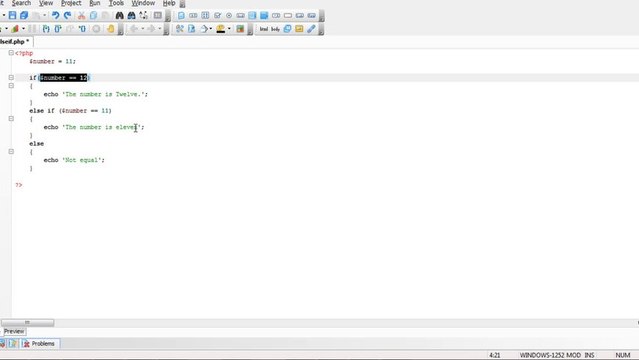Image resolution: width=639 pixels, height=360 pixels.
Task: Click the else if ($number == 11) line
Action: click(70, 111)
